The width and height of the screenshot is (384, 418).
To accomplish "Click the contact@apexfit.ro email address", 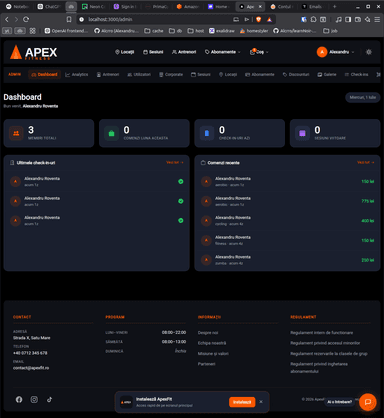I will click(x=31, y=368).
